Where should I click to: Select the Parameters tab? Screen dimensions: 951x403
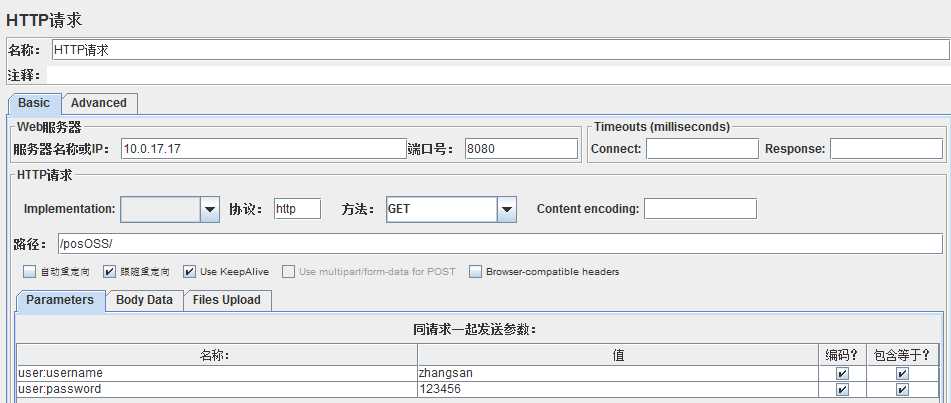click(60, 300)
